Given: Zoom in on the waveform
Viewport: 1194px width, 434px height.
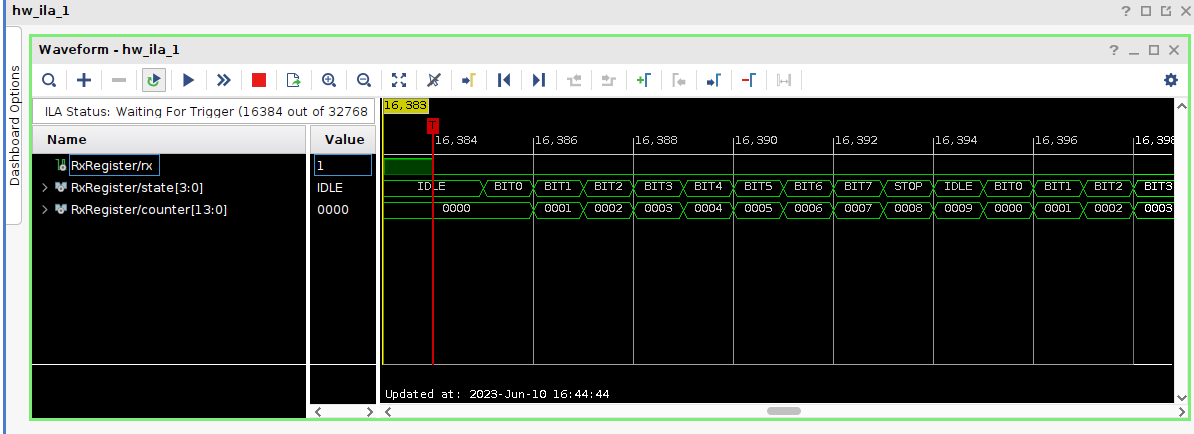Looking at the screenshot, I should (329, 80).
